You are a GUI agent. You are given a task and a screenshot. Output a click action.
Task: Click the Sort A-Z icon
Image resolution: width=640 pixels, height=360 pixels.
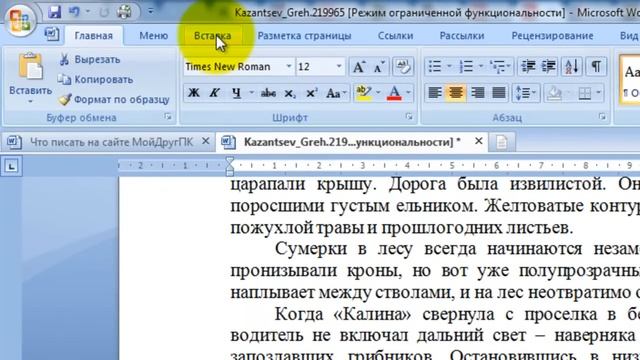572,67
